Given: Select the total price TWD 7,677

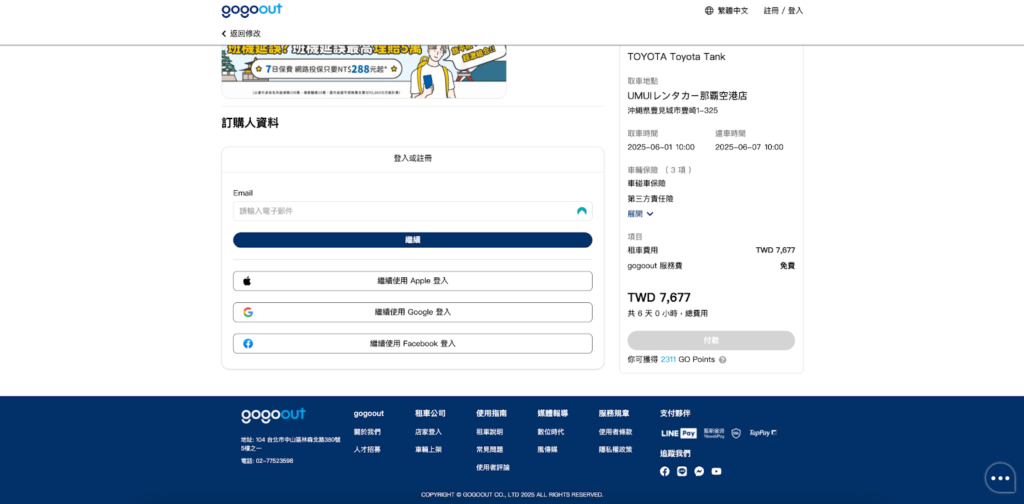Looking at the screenshot, I should (659, 298).
